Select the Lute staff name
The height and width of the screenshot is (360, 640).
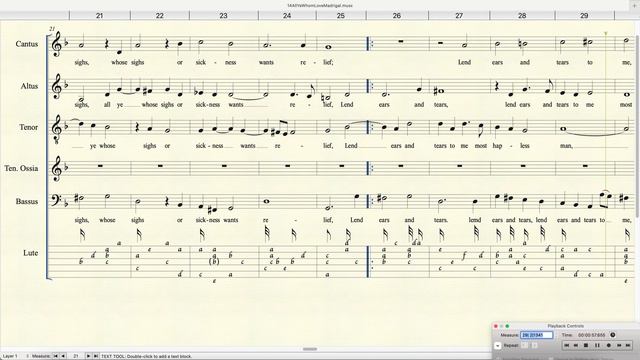[x=31, y=253]
